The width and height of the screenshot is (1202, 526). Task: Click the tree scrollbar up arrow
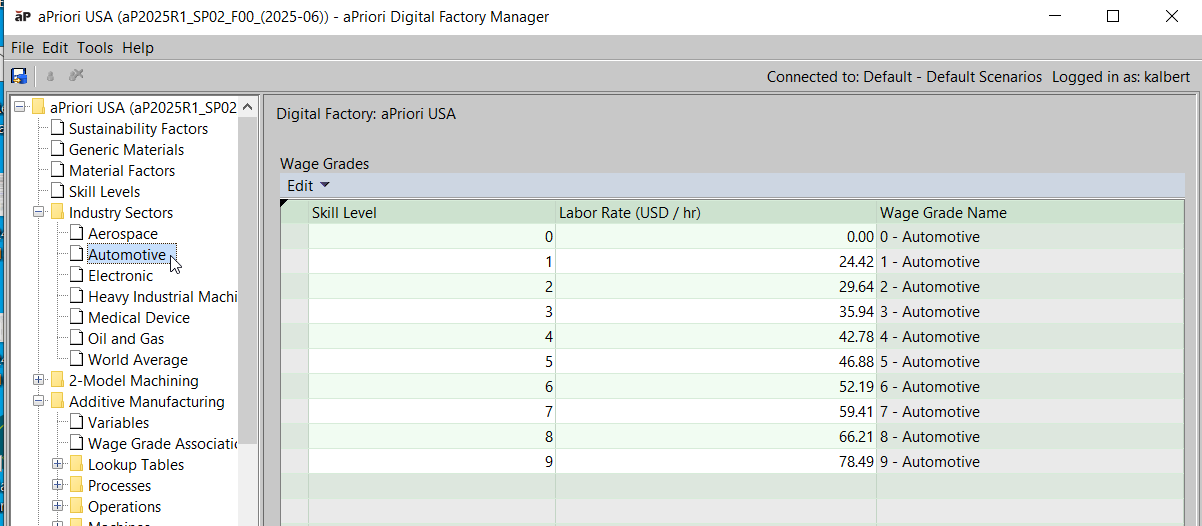click(x=248, y=107)
